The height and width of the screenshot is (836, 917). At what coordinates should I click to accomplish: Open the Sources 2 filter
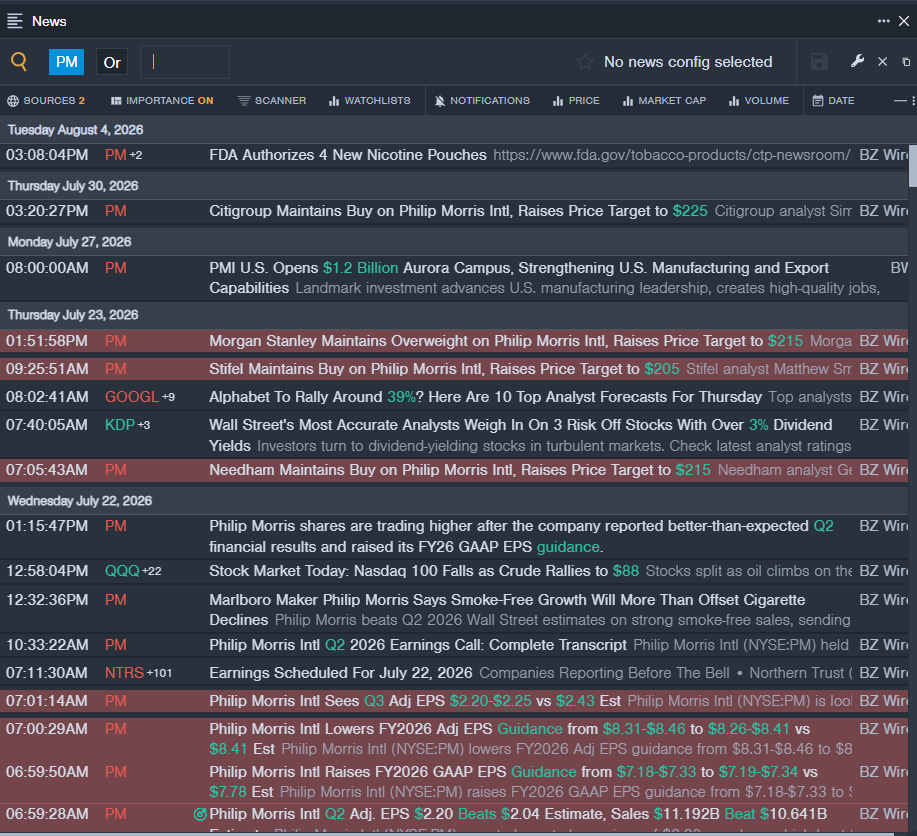tap(46, 101)
